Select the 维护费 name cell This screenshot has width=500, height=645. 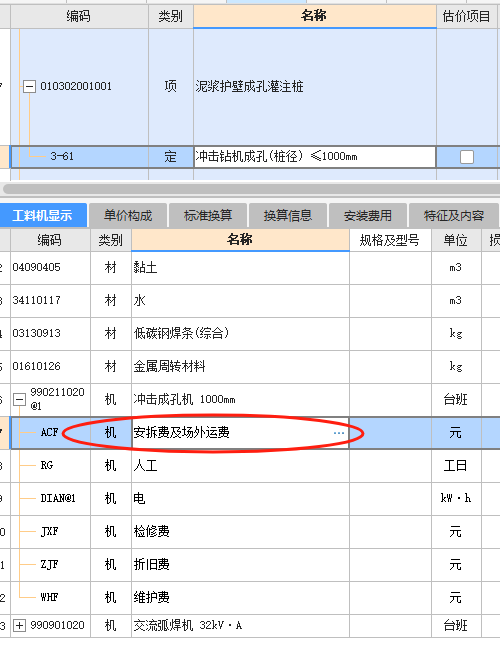pyautogui.click(x=240, y=597)
